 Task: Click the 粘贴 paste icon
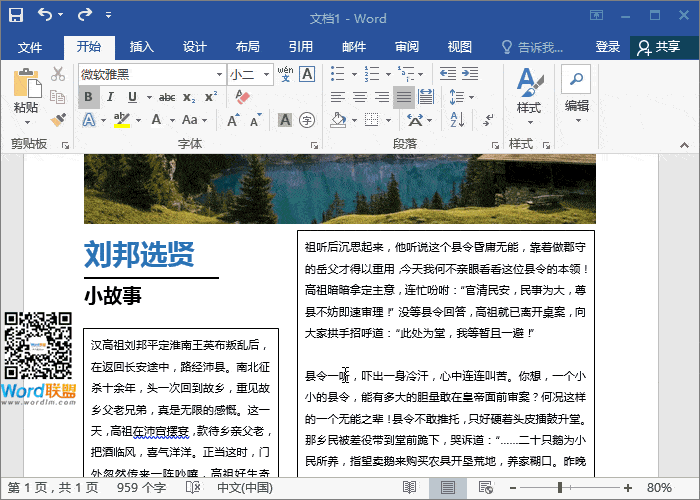pyautogui.click(x=26, y=83)
